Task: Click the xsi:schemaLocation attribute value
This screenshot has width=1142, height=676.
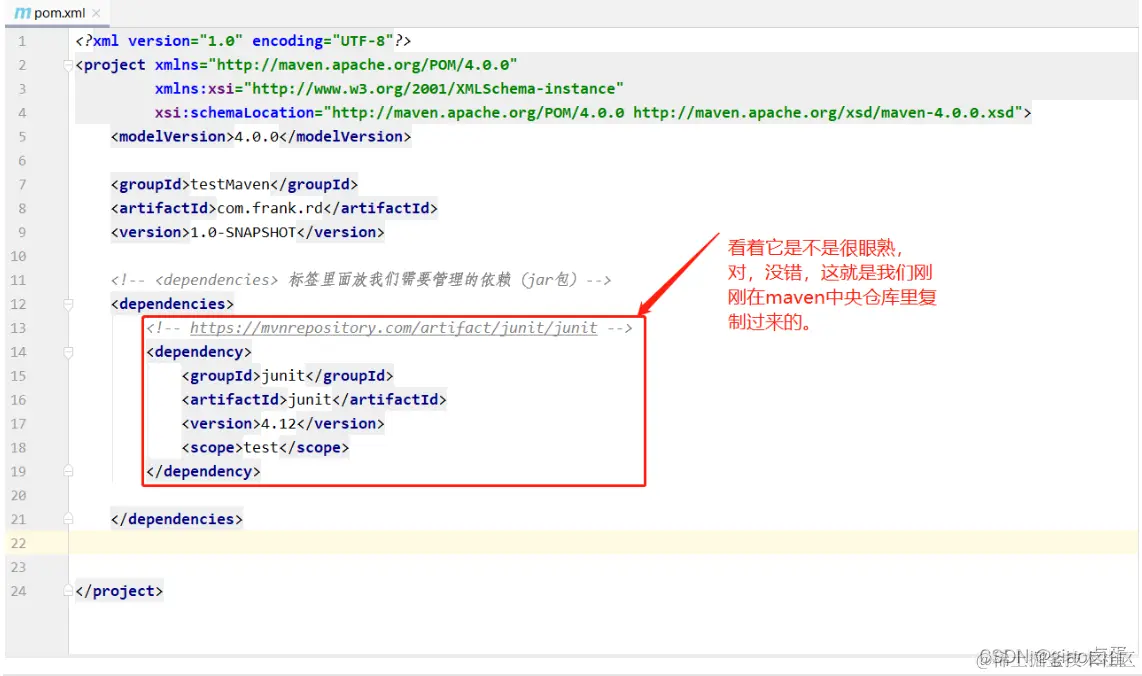Action: coord(673,113)
